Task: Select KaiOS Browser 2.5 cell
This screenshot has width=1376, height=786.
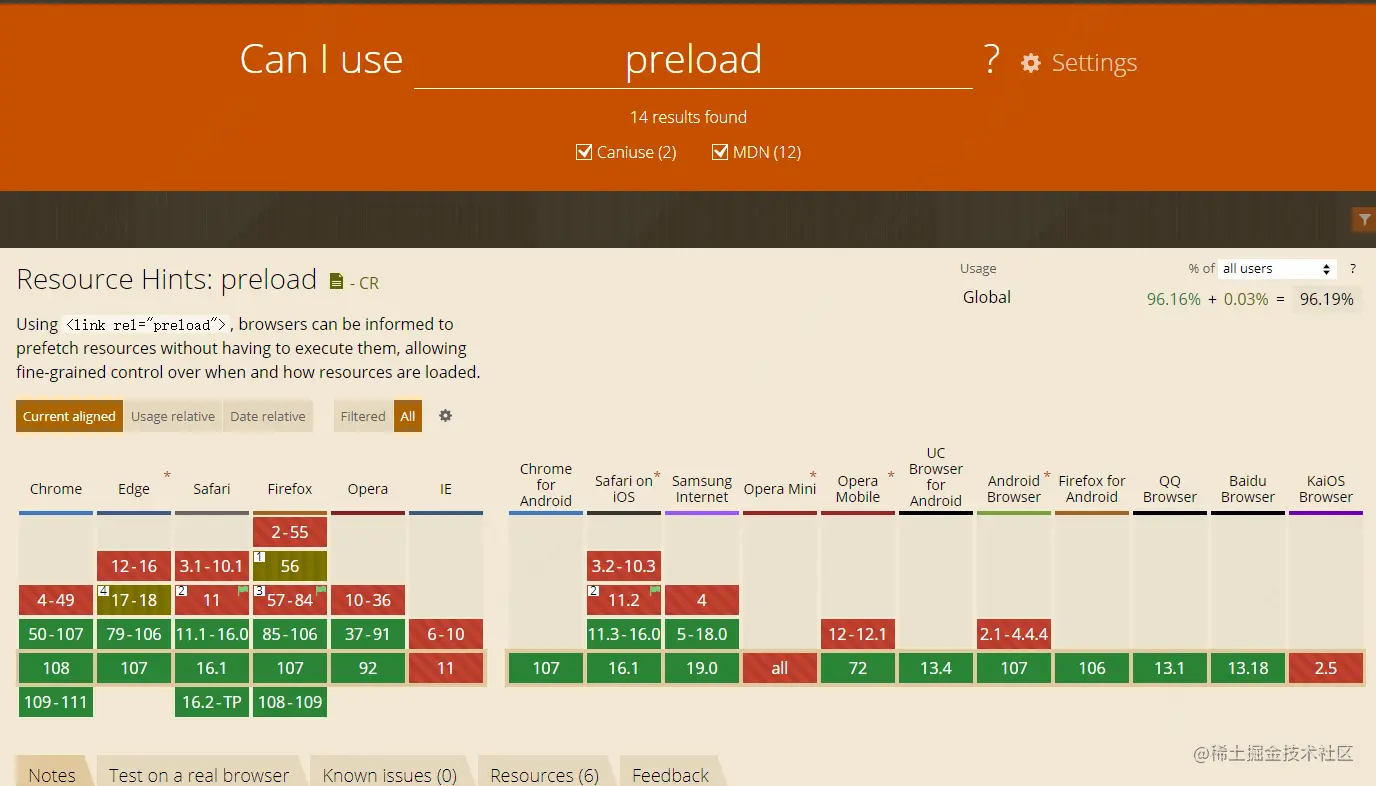Action: [1326, 668]
